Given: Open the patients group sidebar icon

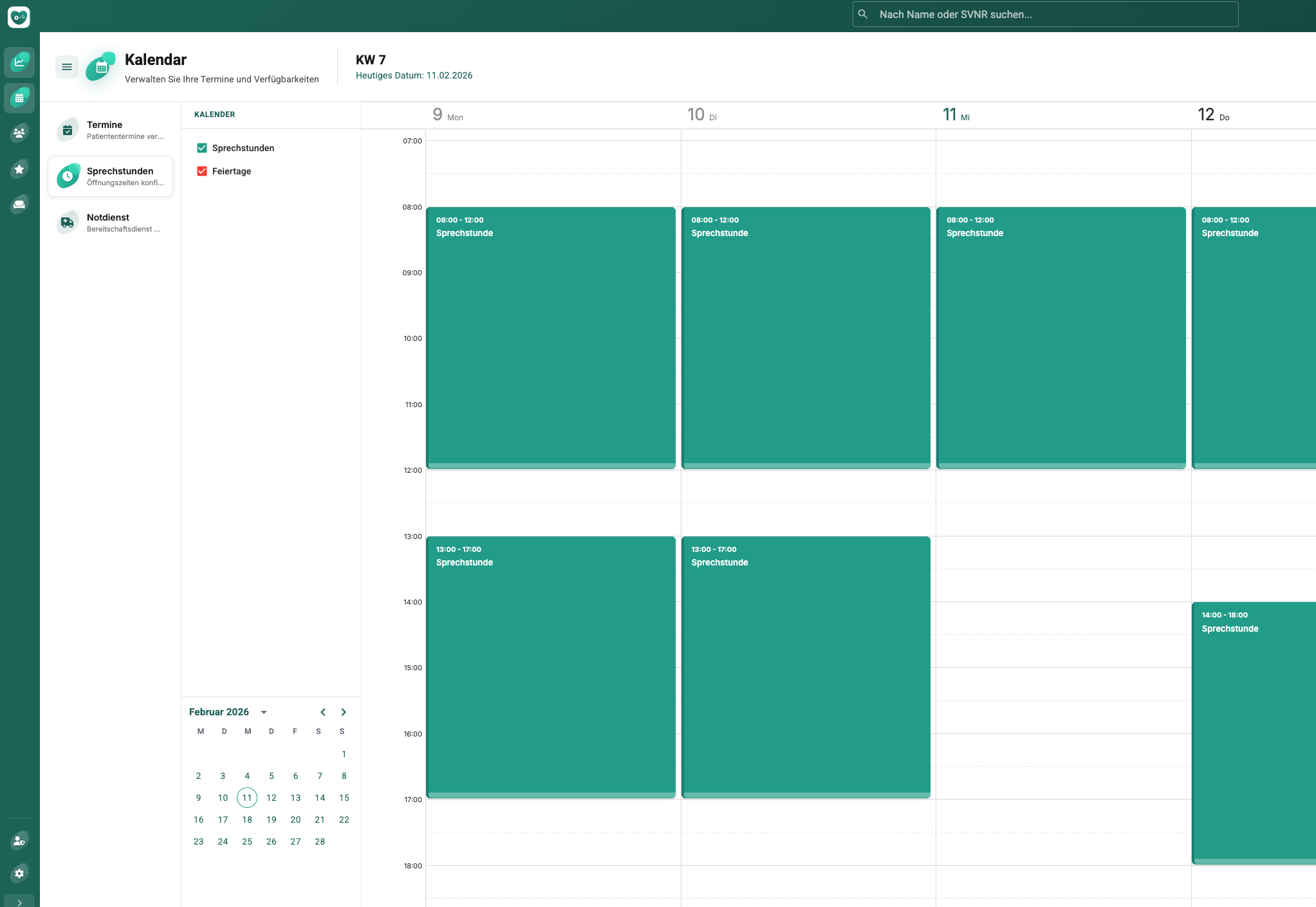Looking at the screenshot, I should [x=19, y=133].
